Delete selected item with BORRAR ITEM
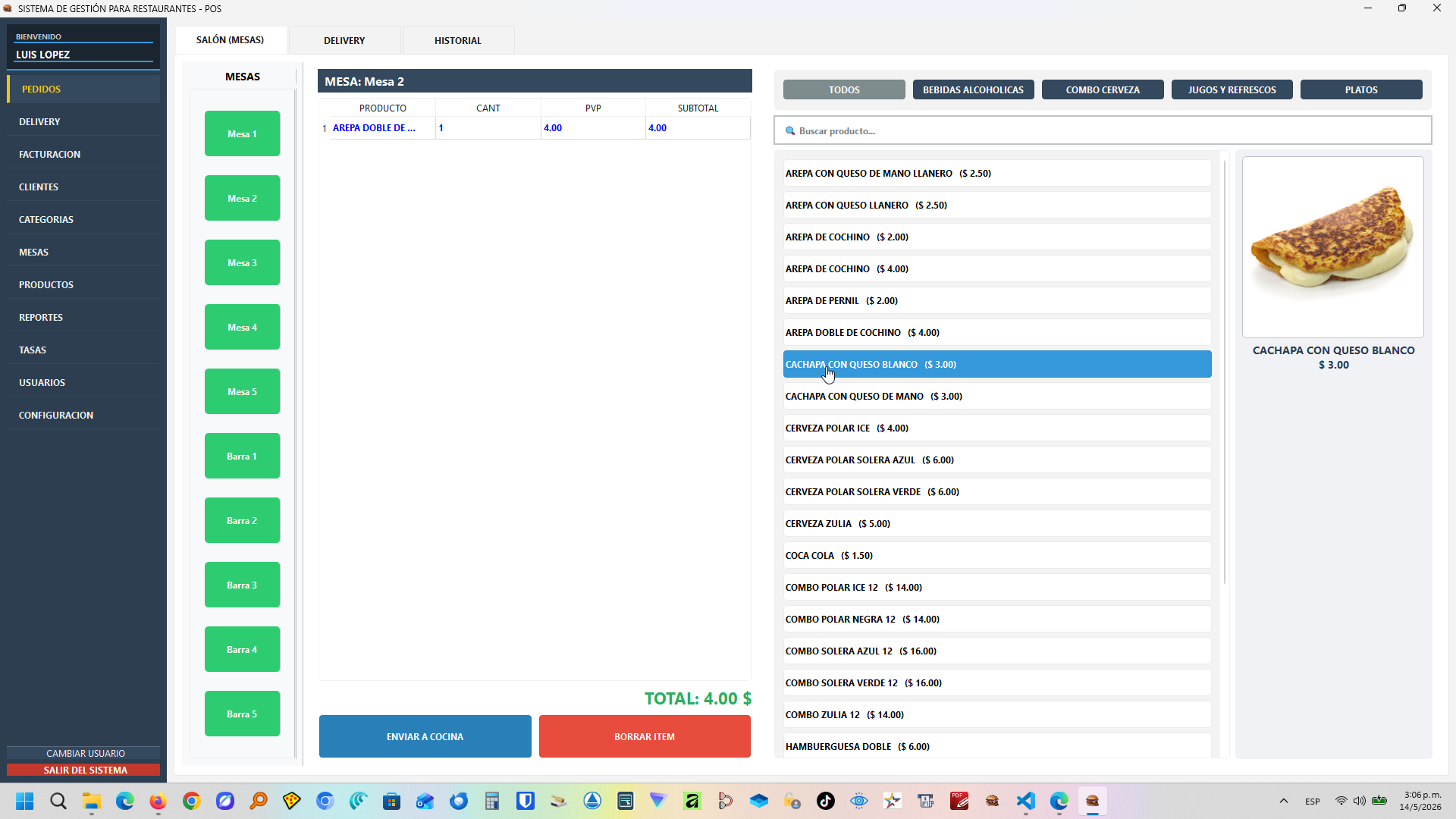 (x=645, y=736)
